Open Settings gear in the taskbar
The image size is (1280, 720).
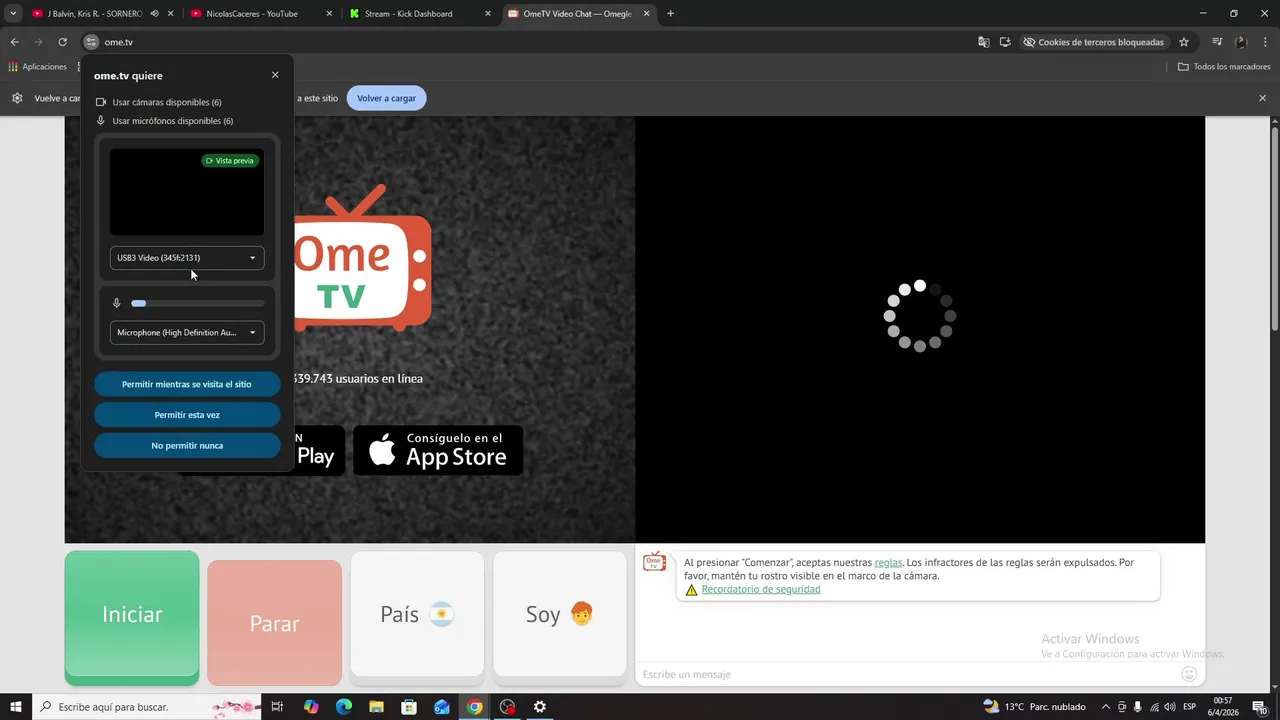pos(540,707)
